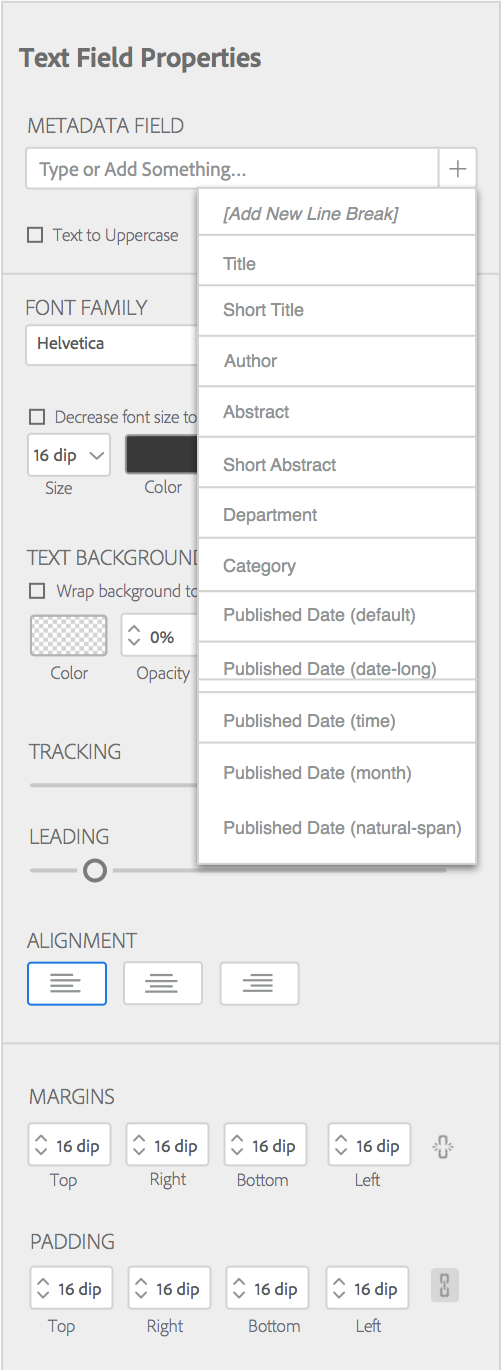The width and height of the screenshot is (501, 1370).
Task: Toggle the margins link values icon
Action: coord(443,1147)
